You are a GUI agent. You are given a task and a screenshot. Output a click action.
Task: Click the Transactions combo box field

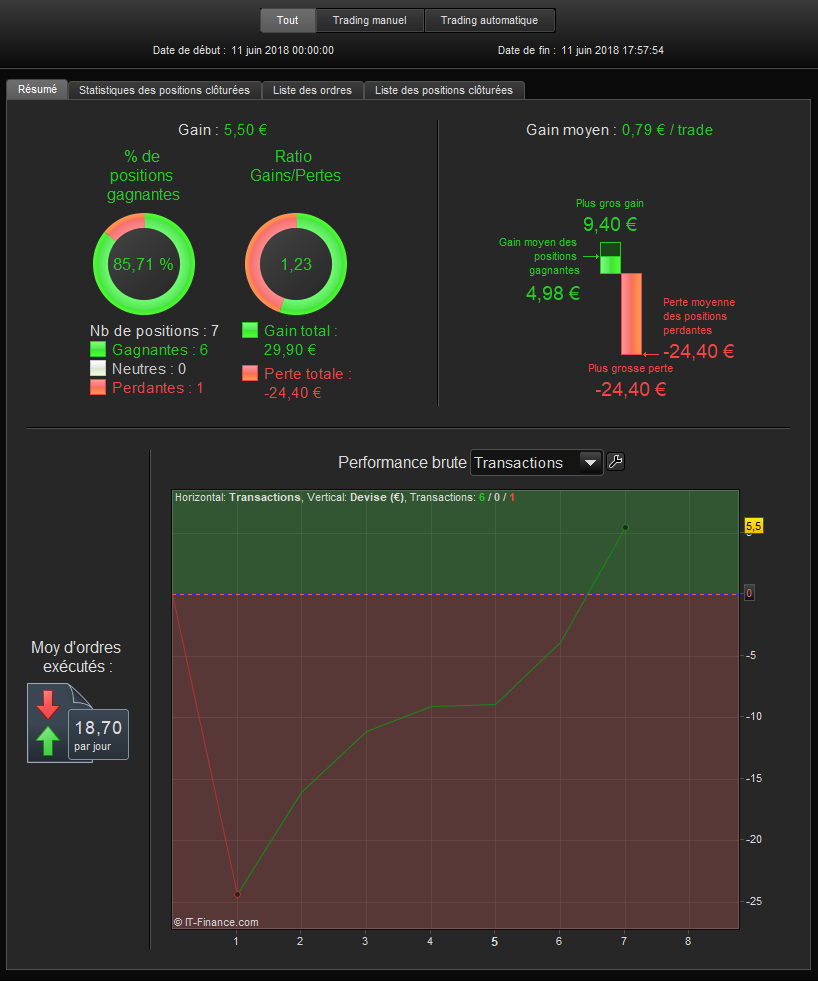click(x=536, y=462)
